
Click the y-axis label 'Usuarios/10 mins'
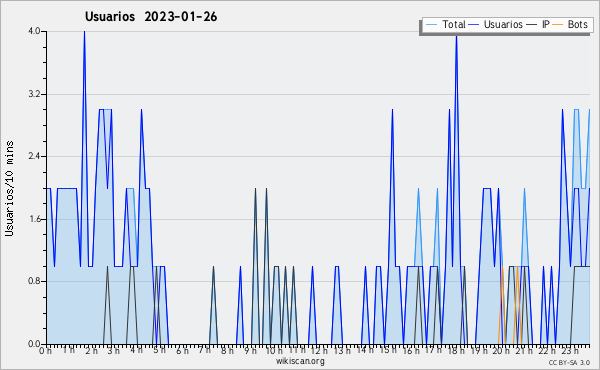pos(9,188)
